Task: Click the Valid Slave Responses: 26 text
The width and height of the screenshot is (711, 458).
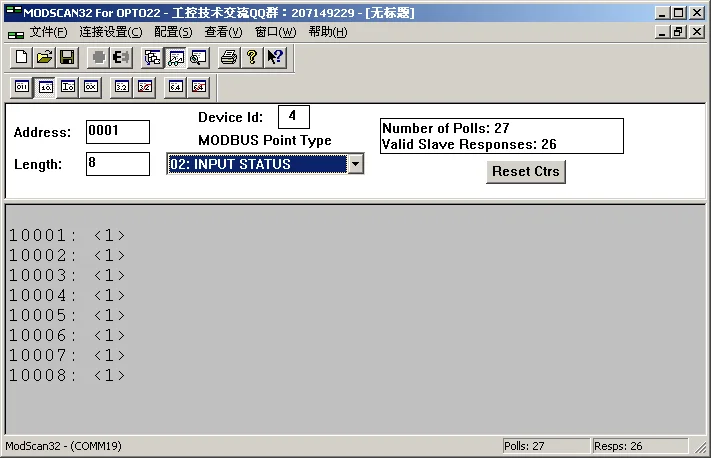Action: 469,144
